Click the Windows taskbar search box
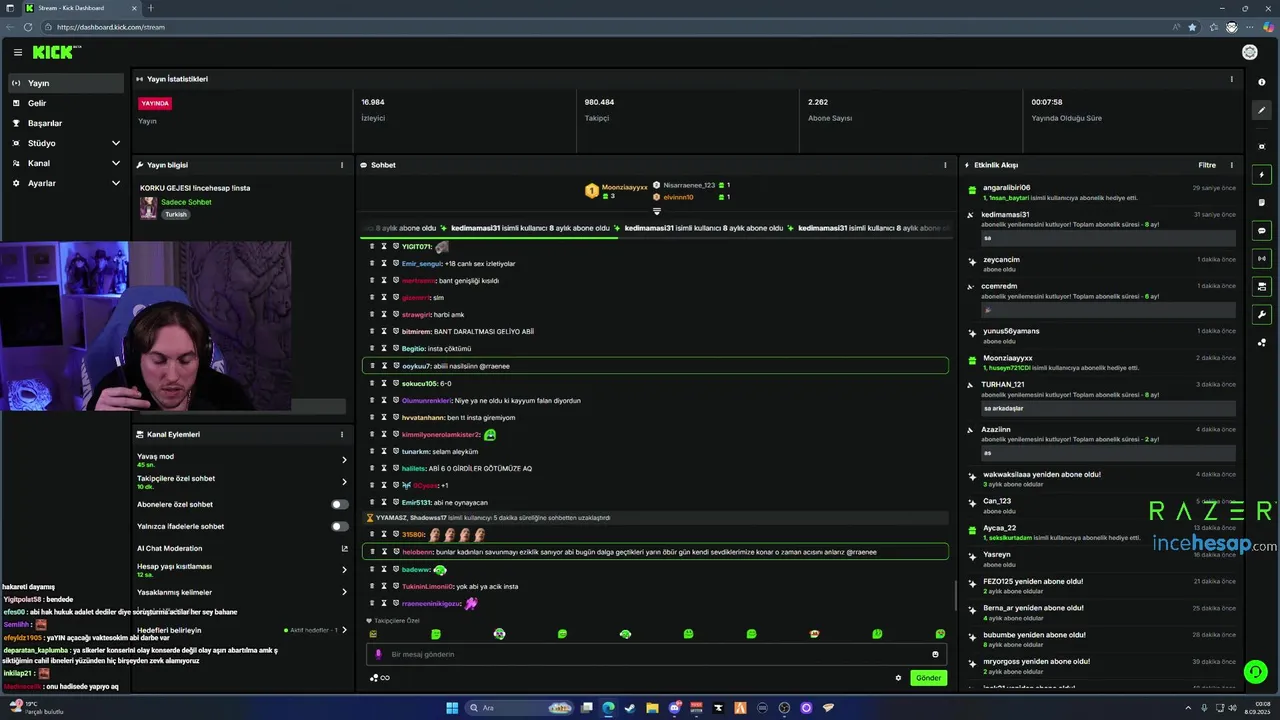This screenshot has height=720, width=1280. point(518,708)
